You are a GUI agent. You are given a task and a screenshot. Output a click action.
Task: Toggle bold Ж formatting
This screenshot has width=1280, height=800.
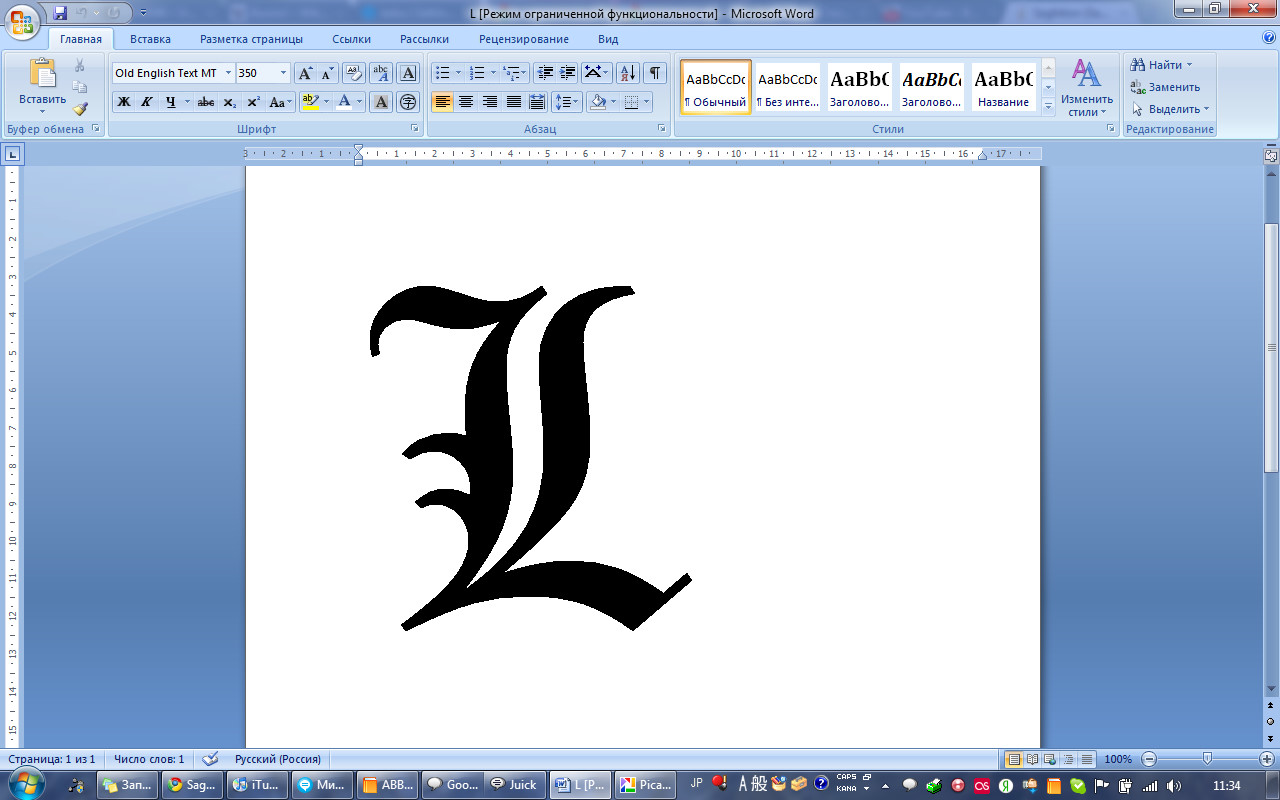pos(124,102)
